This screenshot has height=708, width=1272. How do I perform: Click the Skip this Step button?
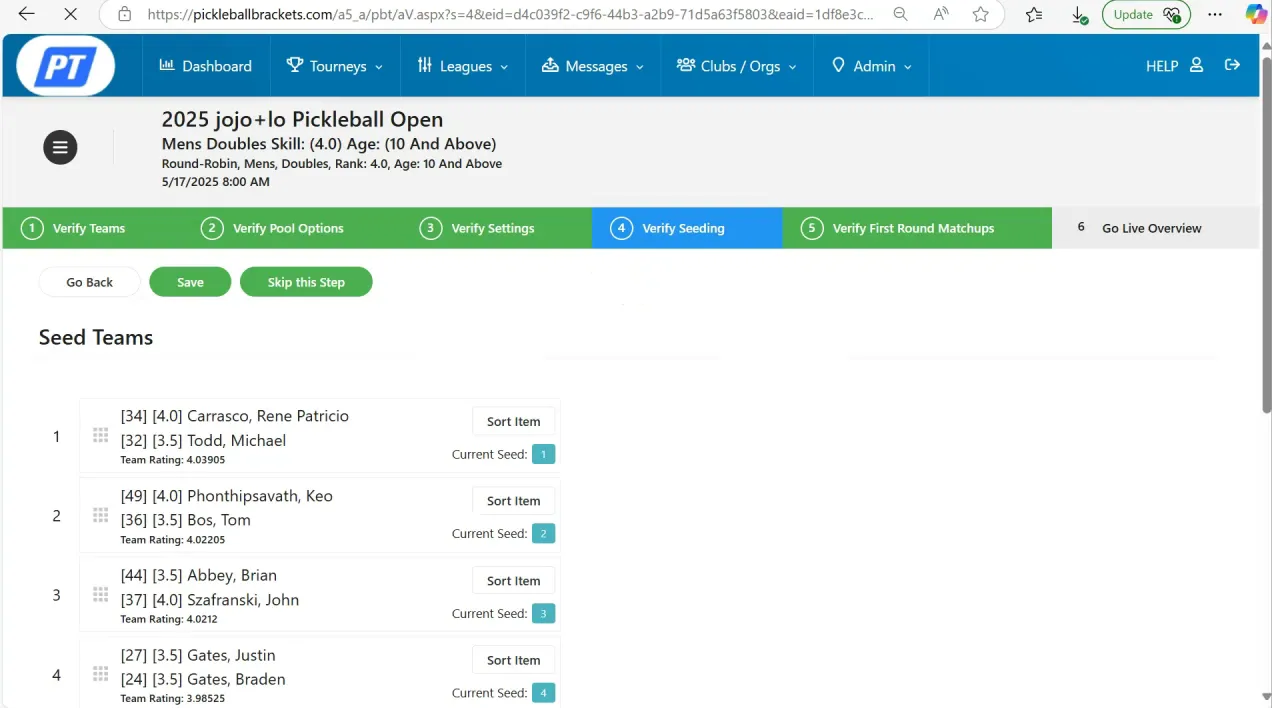click(x=306, y=282)
